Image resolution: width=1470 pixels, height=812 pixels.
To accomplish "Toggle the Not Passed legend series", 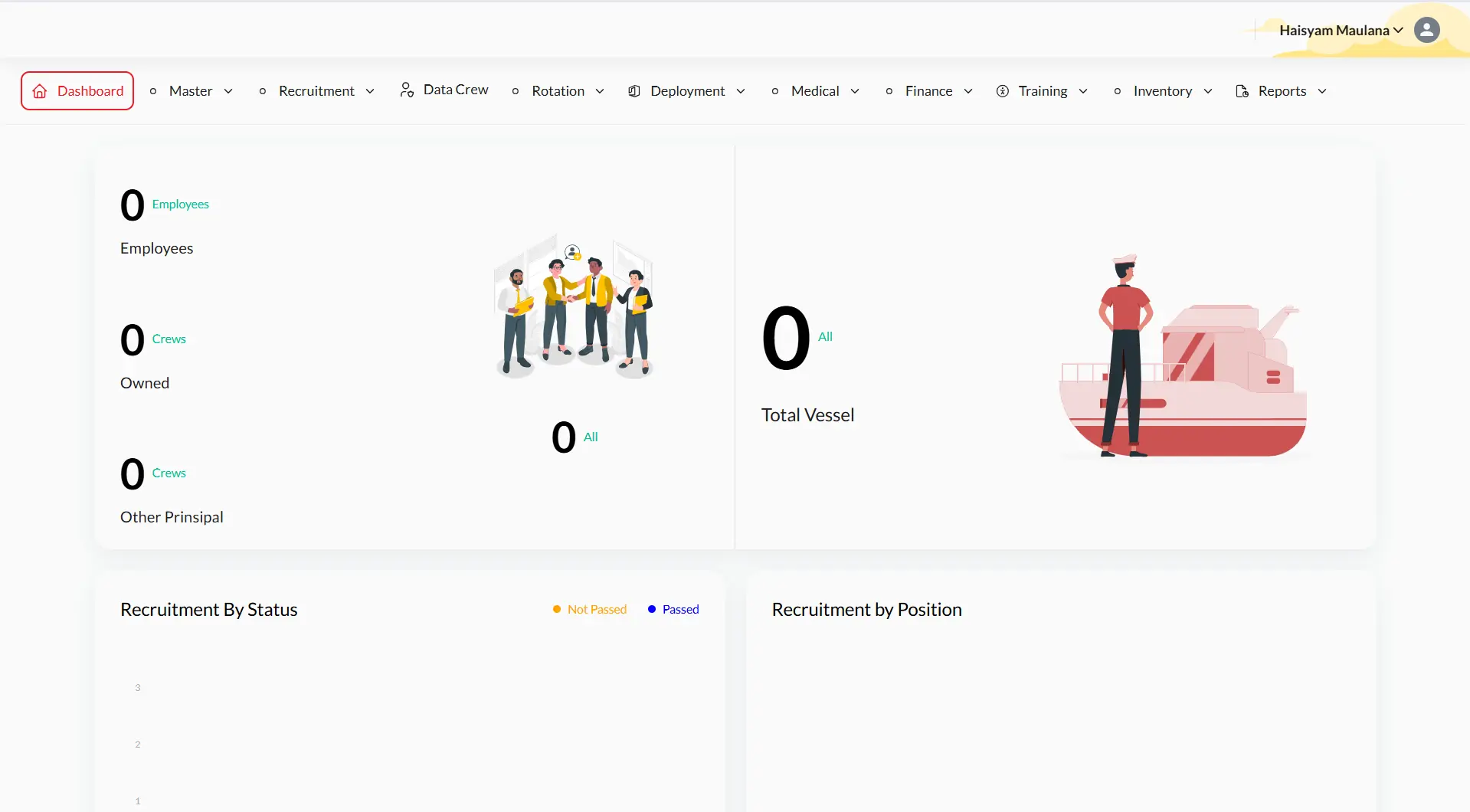I will point(597,609).
